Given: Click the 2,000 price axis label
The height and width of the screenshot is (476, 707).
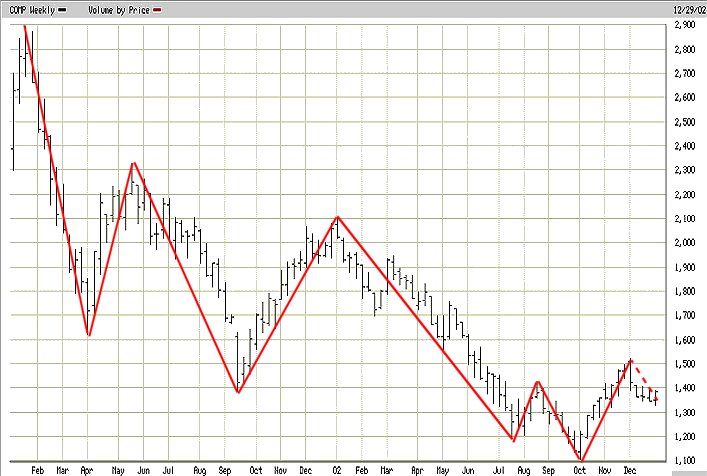Looking at the screenshot, I should click(685, 243).
